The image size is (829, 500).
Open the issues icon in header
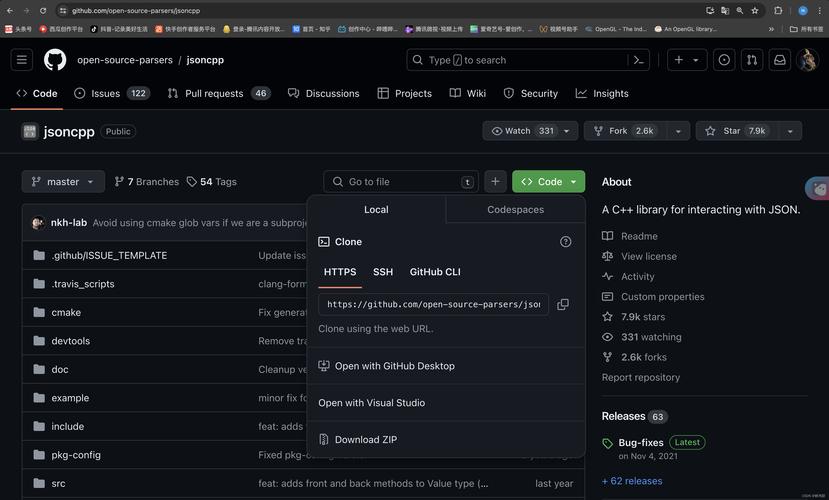point(724,60)
